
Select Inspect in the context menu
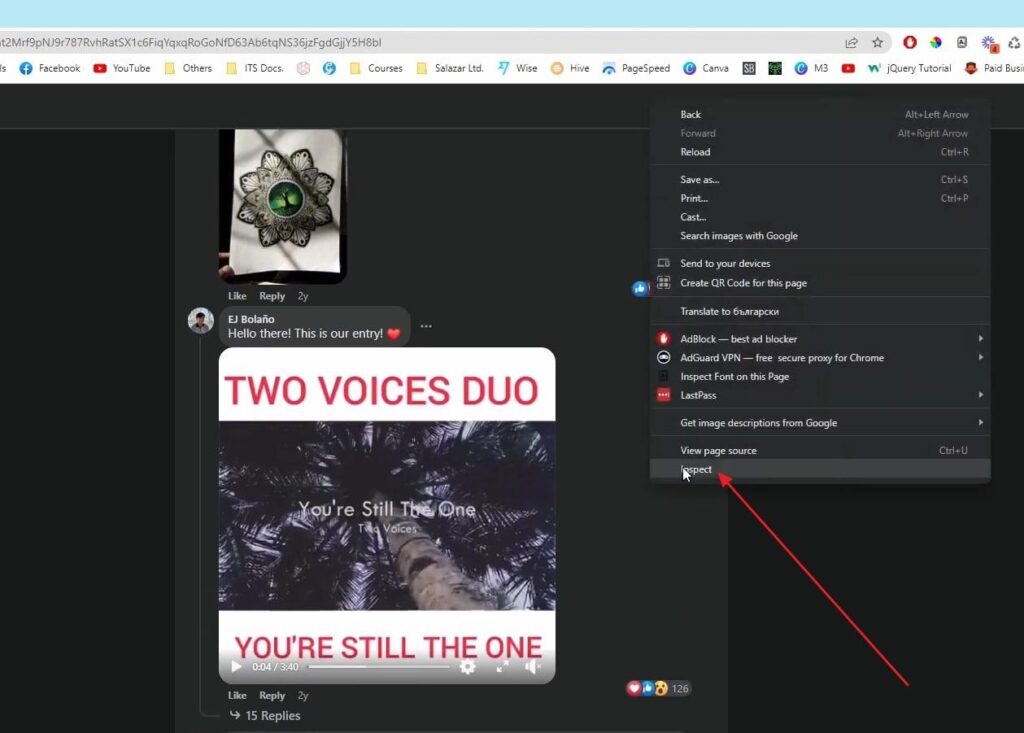pyautogui.click(x=820, y=469)
